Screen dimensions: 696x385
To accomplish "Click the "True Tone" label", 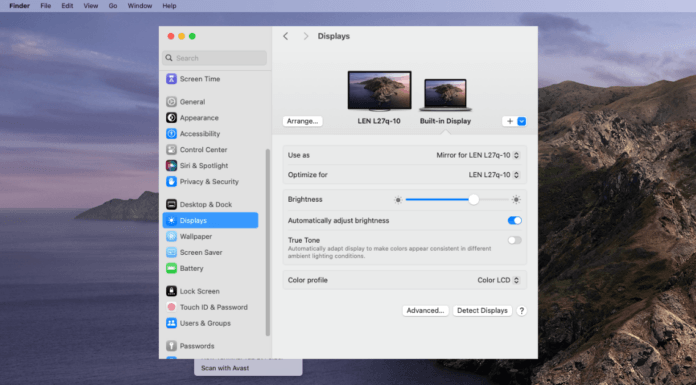I will pyautogui.click(x=304, y=240).
